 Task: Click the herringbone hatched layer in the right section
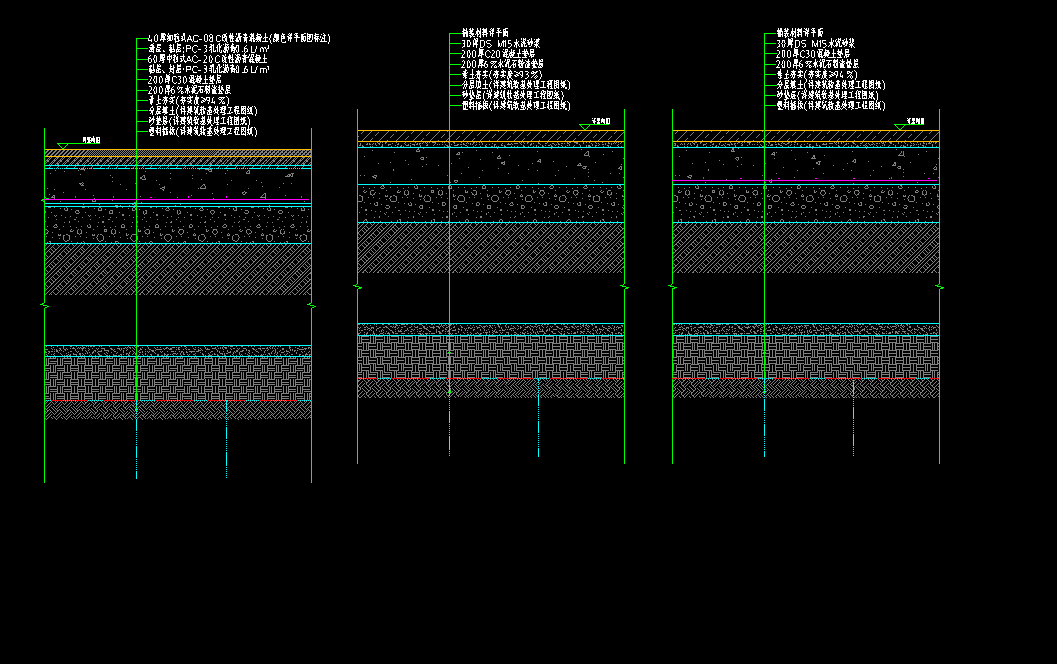click(x=805, y=356)
